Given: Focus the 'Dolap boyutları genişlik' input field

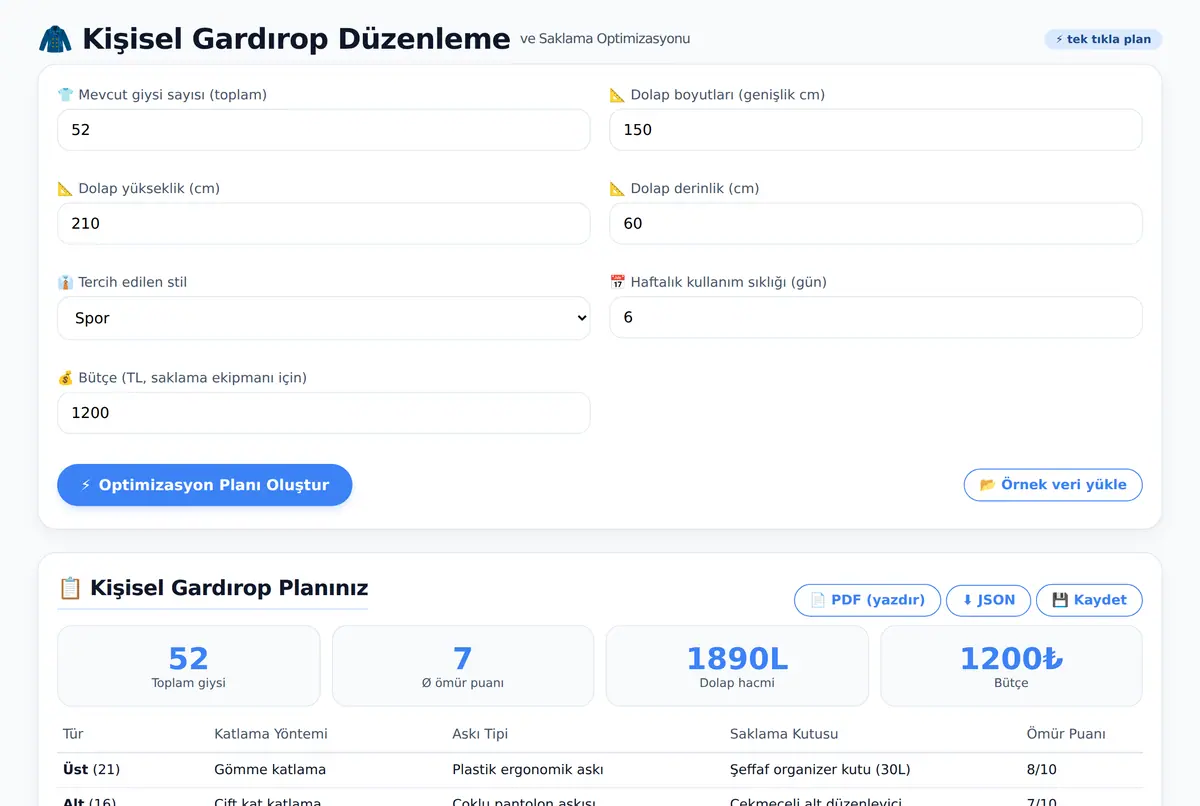Looking at the screenshot, I should [x=876, y=130].
